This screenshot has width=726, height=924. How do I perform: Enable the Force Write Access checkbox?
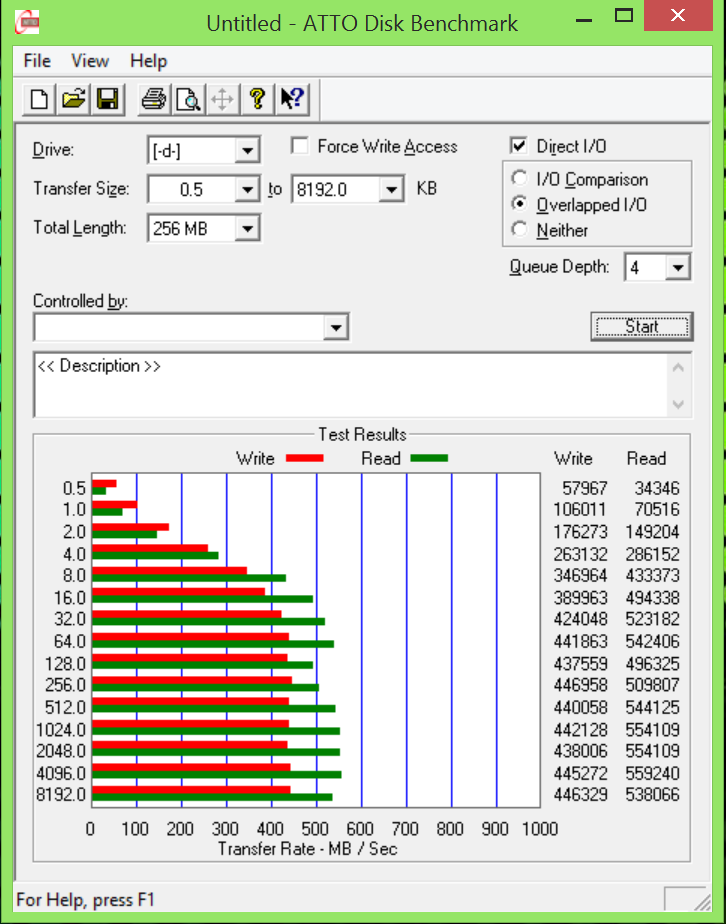pyautogui.click(x=299, y=147)
